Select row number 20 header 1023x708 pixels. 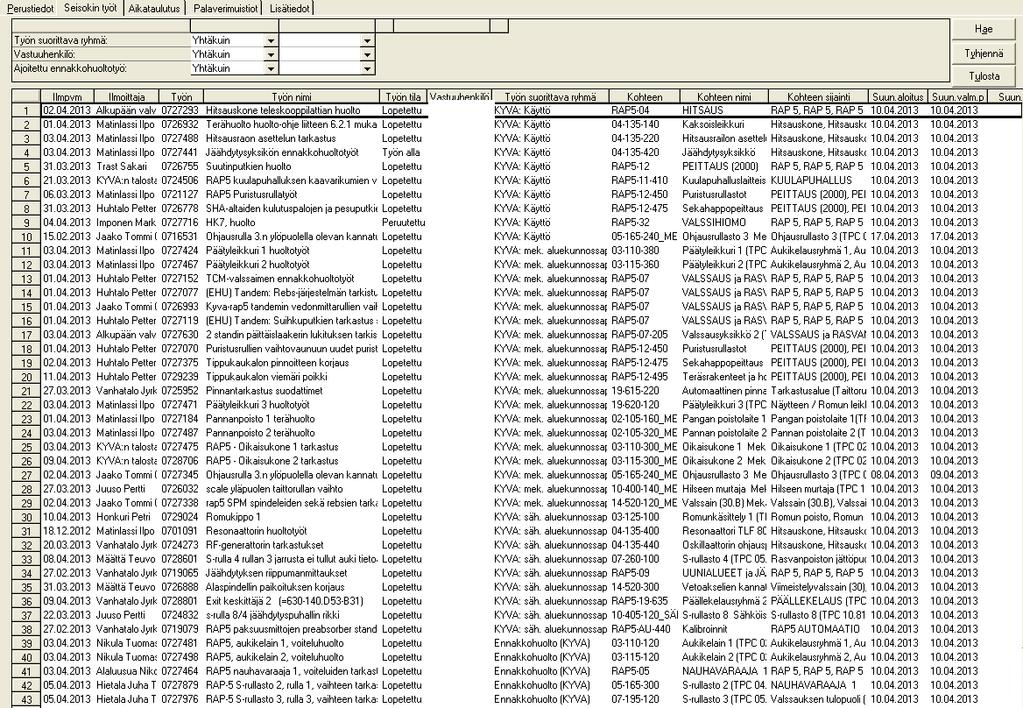point(27,377)
